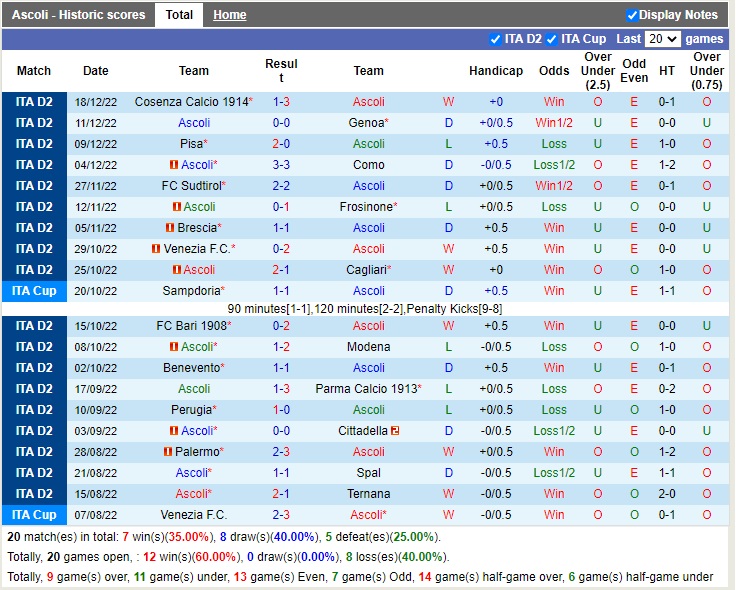The image size is (736, 590).
Task: Open the Last 20 games dropdown
Action: 662,39
